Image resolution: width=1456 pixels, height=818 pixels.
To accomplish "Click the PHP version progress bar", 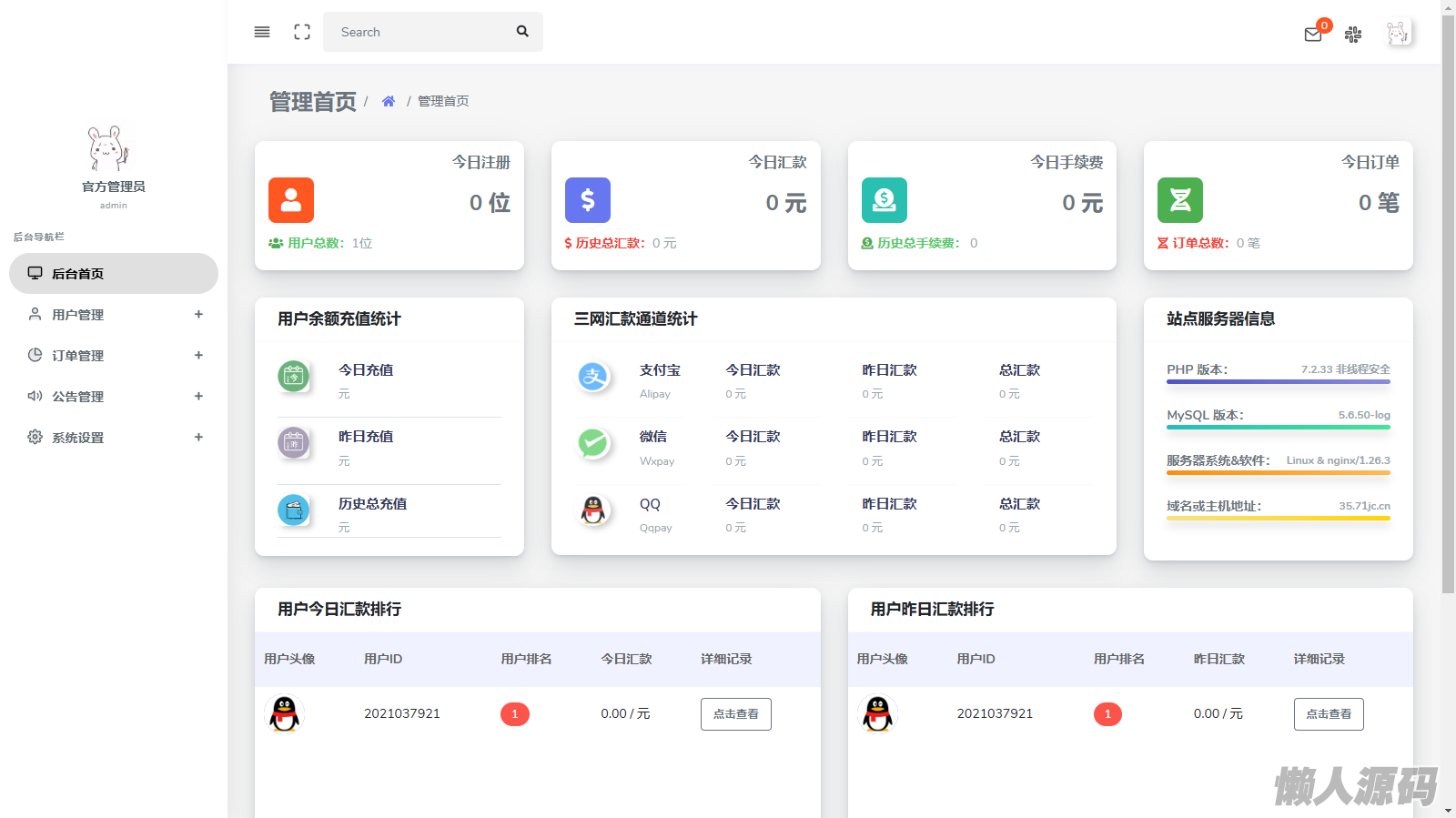I will click(x=1278, y=382).
